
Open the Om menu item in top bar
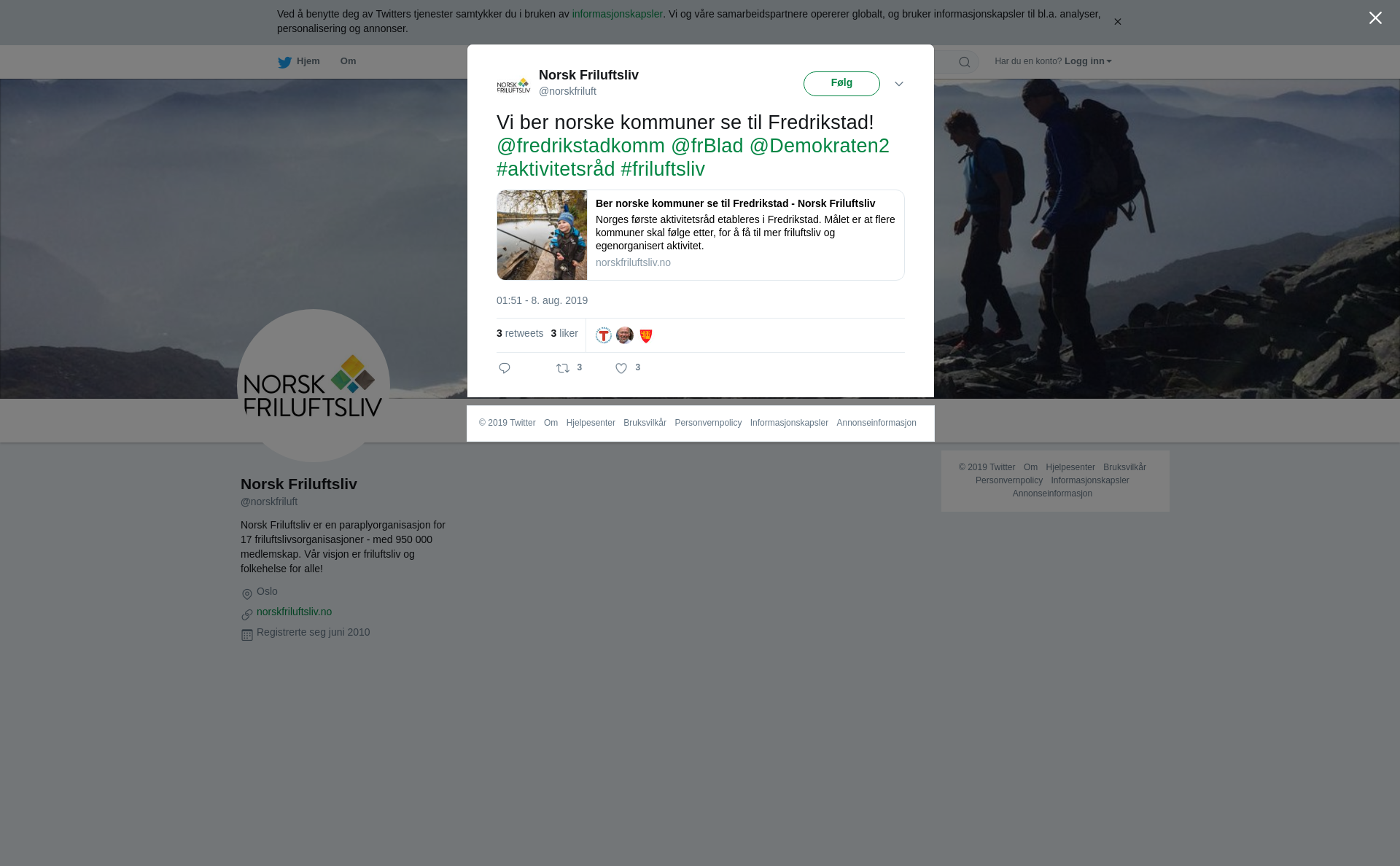[x=348, y=61]
